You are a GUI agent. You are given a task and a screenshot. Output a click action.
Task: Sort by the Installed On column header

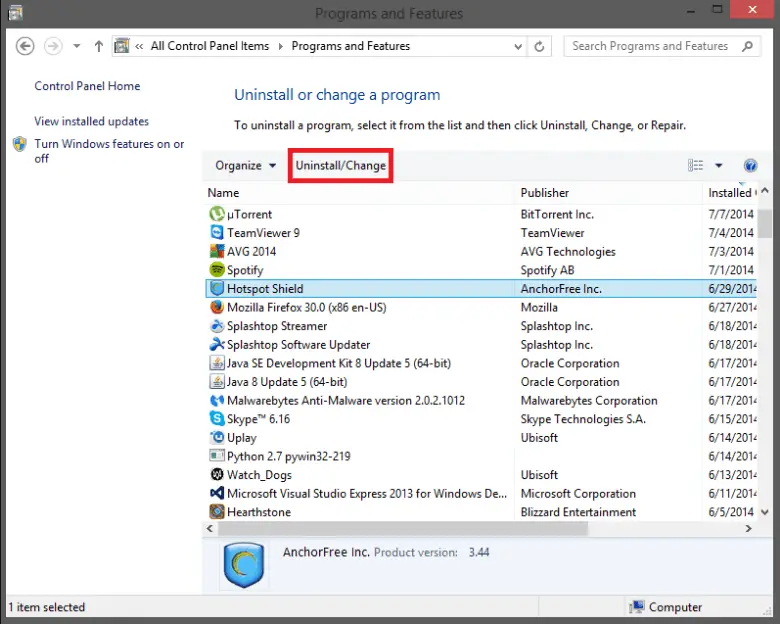click(x=730, y=193)
